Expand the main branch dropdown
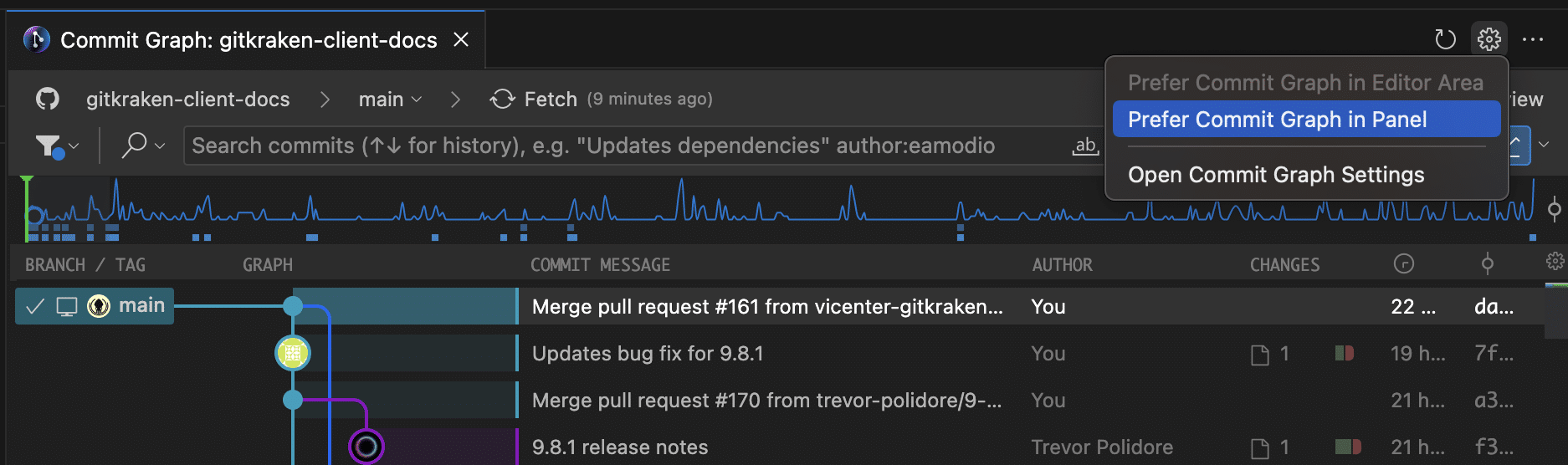This screenshot has width=1568, height=465. pyautogui.click(x=417, y=100)
